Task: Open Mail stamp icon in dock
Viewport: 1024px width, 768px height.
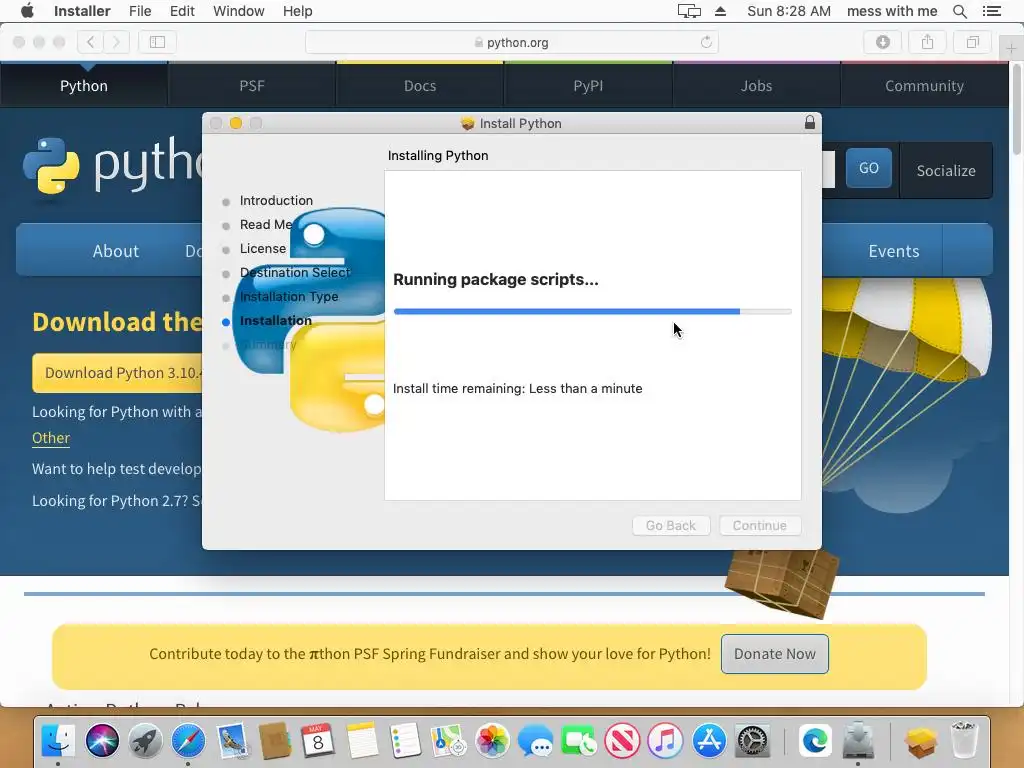Action: 232,741
